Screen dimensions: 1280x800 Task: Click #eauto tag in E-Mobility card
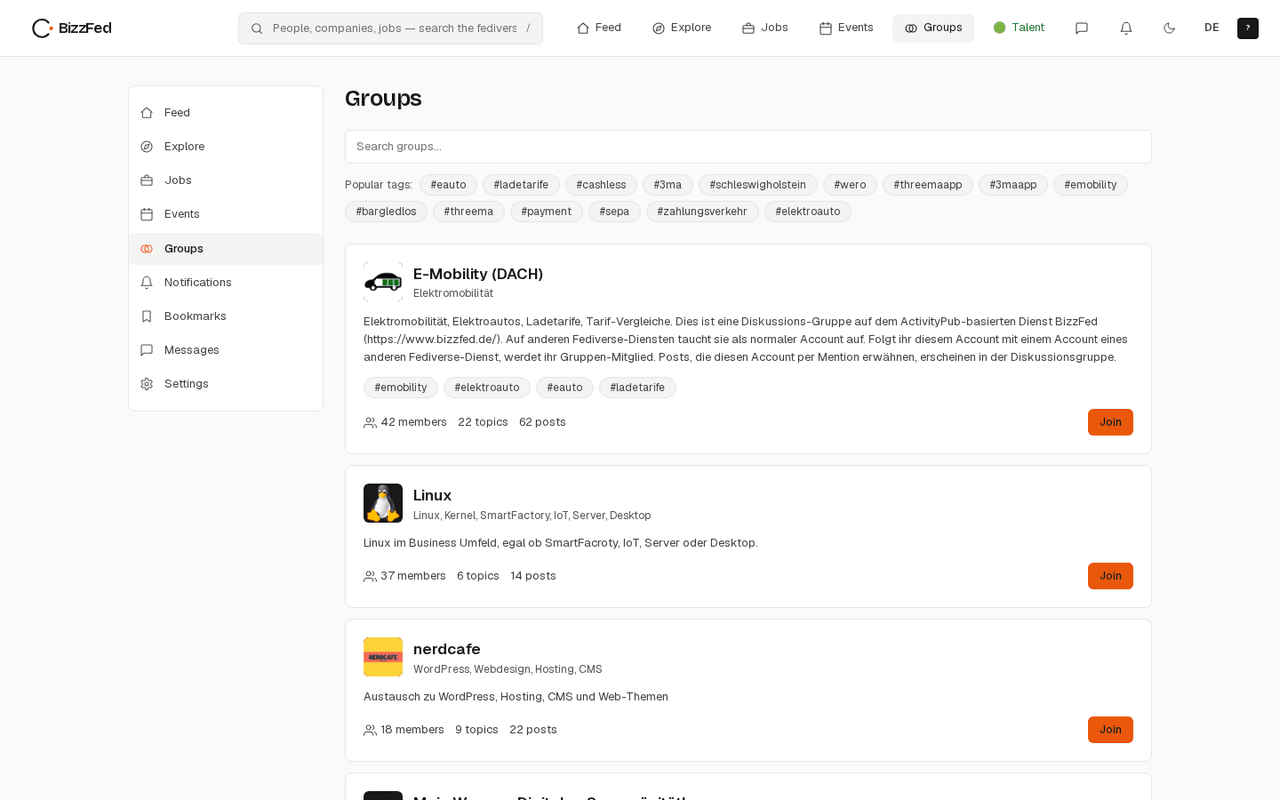pos(565,388)
